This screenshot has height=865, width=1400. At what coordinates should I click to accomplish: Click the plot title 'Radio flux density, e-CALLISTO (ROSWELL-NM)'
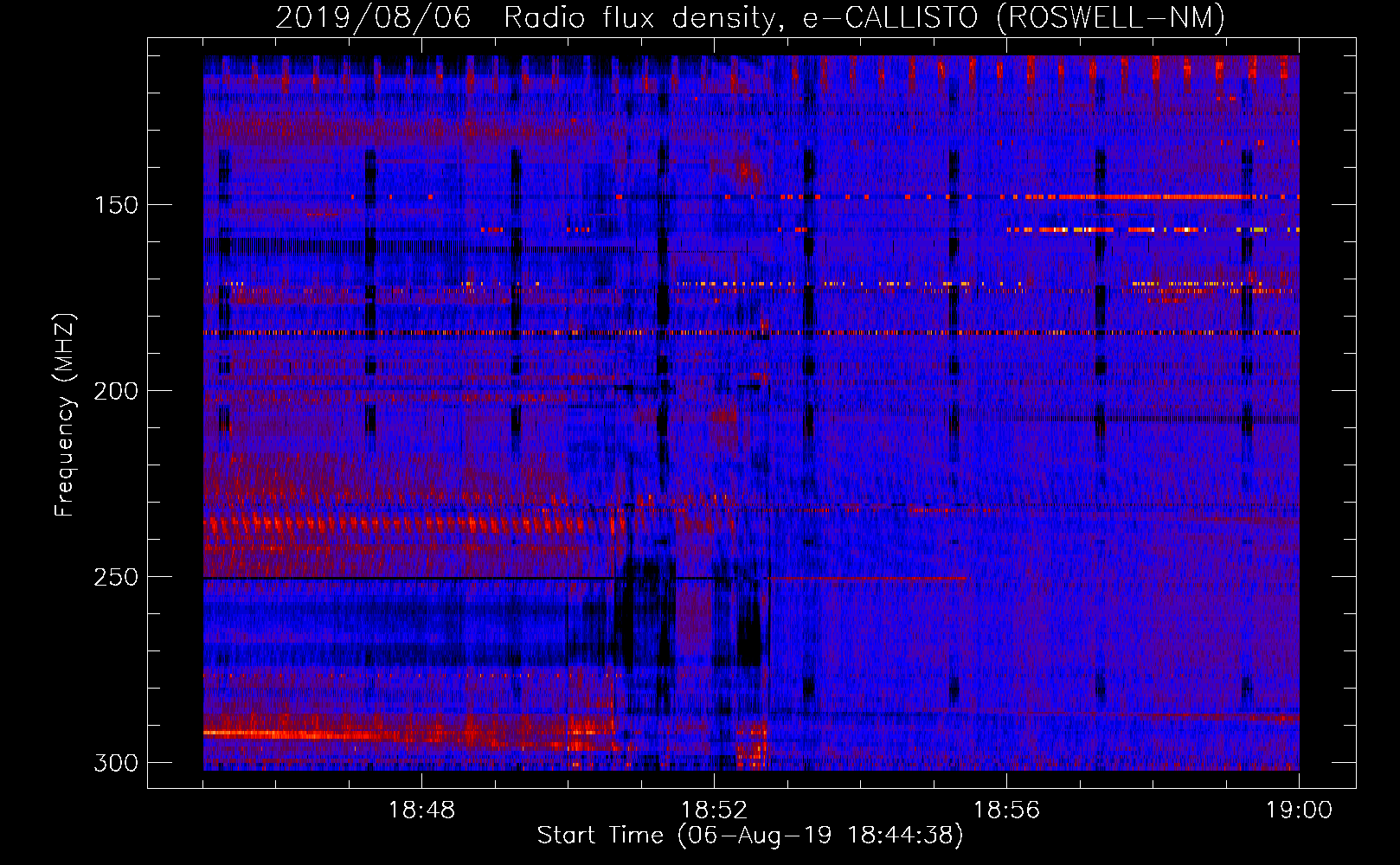[x=864, y=17]
